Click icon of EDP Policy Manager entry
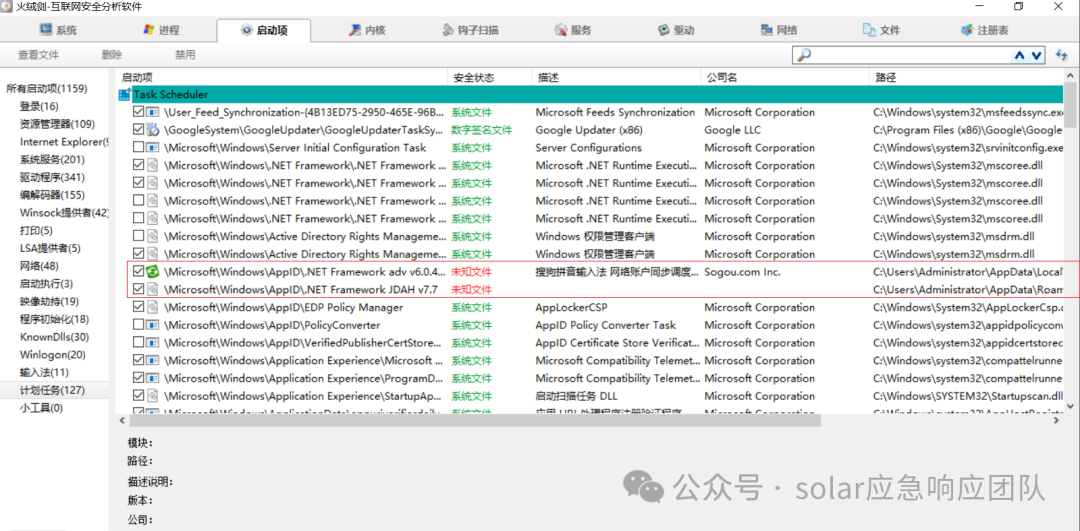The width and height of the screenshot is (1080, 531). [153, 307]
